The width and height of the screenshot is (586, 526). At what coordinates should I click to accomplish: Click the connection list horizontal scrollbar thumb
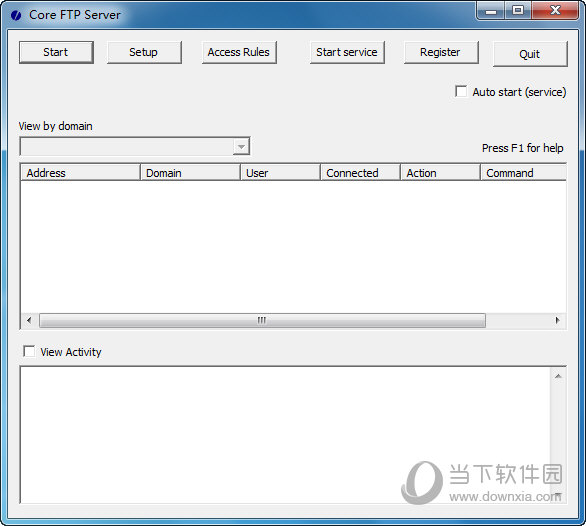(x=262, y=320)
